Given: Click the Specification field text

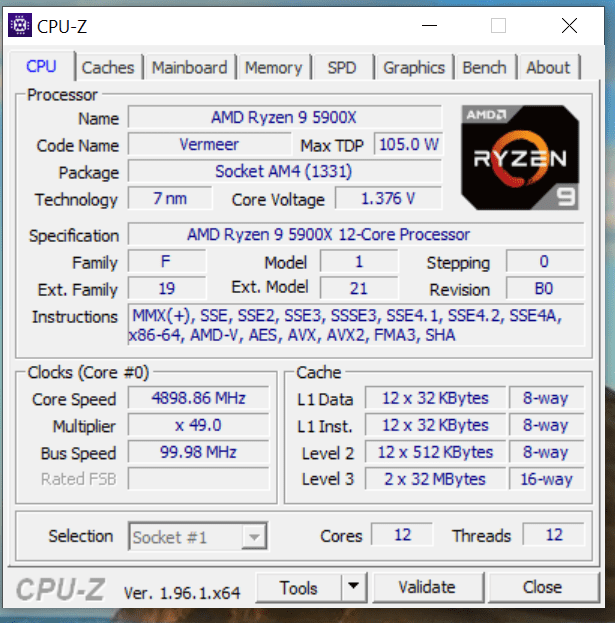Looking at the screenshot, I should coord(328,234).
